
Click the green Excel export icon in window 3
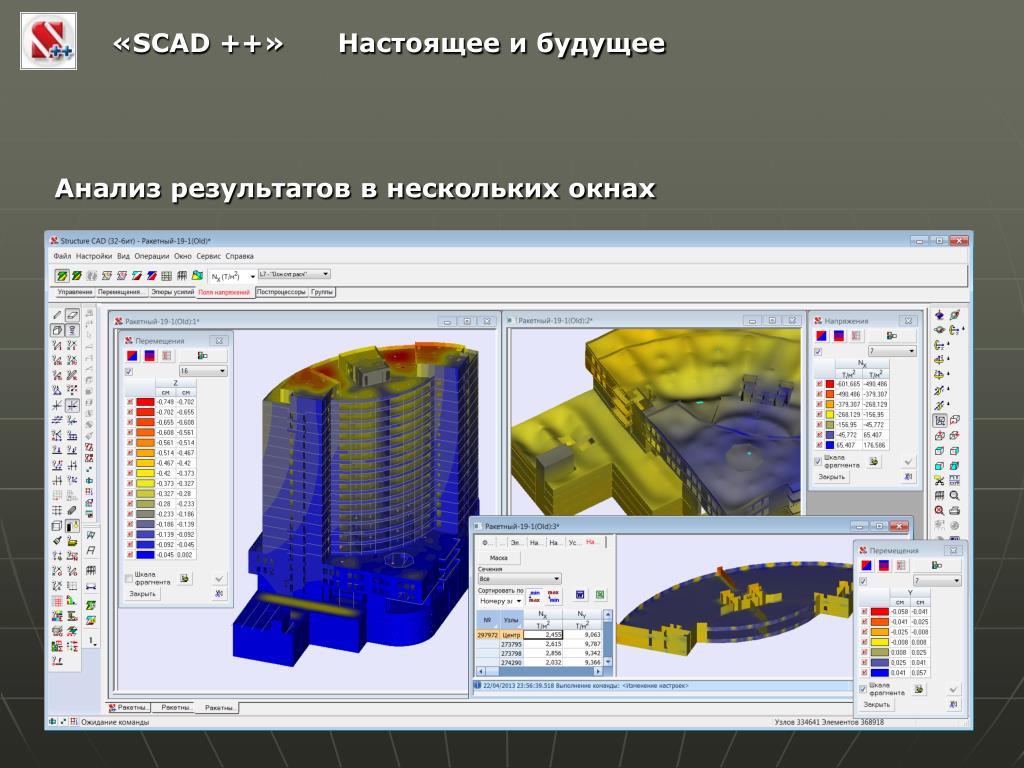600,595
